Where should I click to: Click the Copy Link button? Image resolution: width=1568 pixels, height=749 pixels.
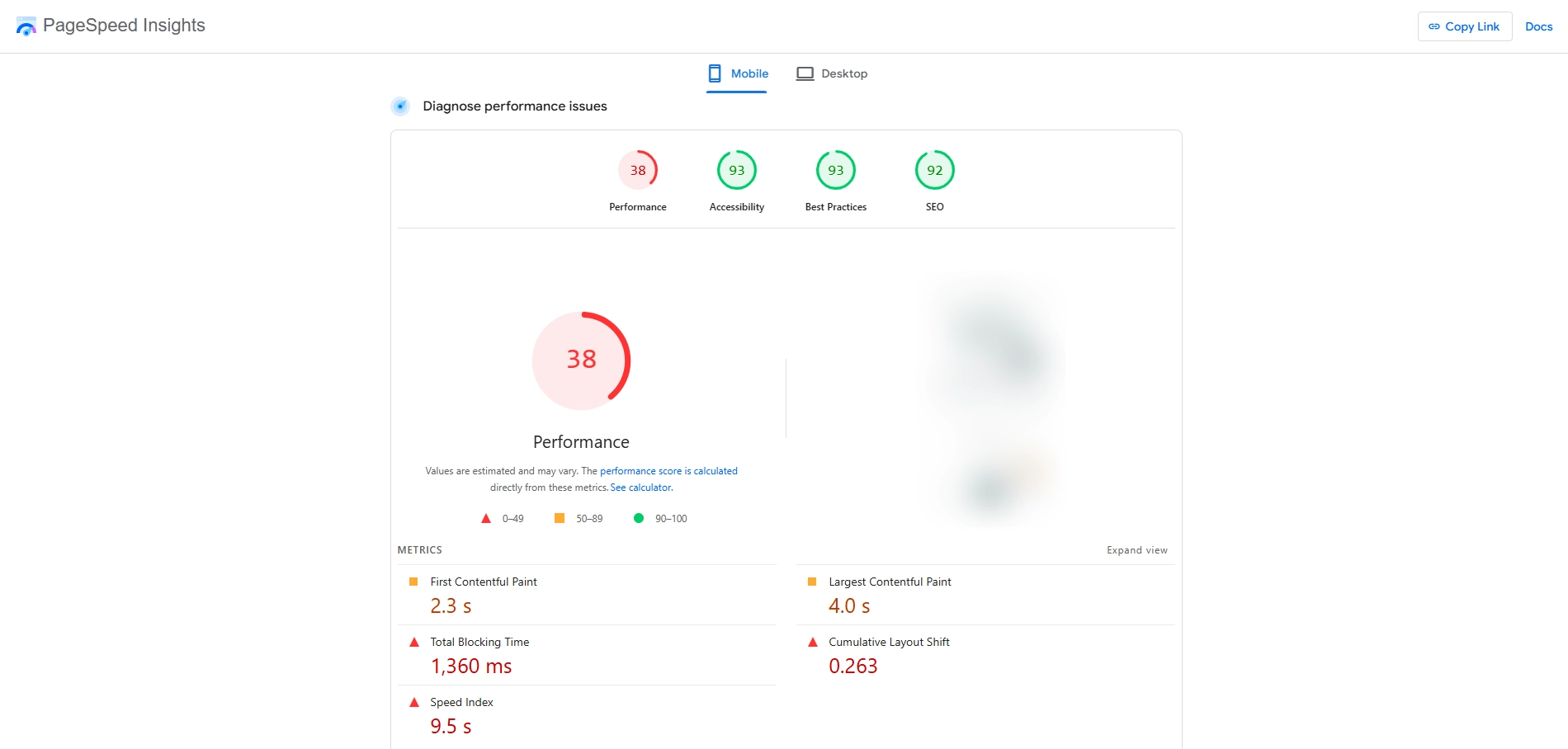pyautogui.click(x=1465, y=26)
